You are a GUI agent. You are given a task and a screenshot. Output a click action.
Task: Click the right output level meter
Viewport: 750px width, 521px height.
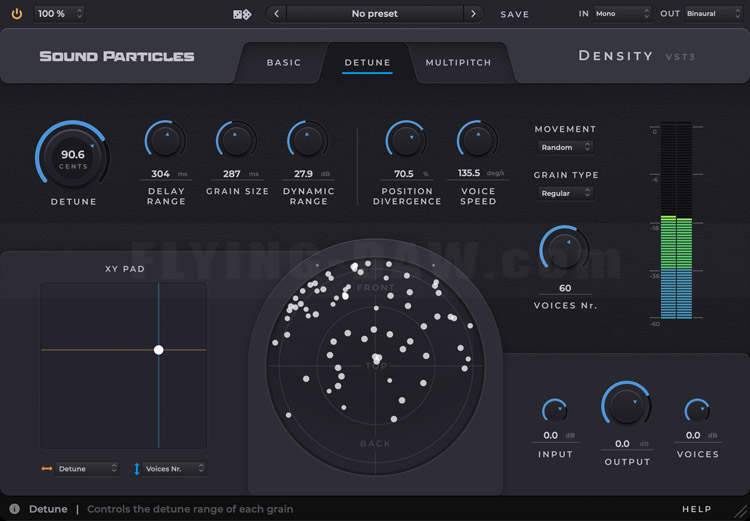(x=684, y=220)
